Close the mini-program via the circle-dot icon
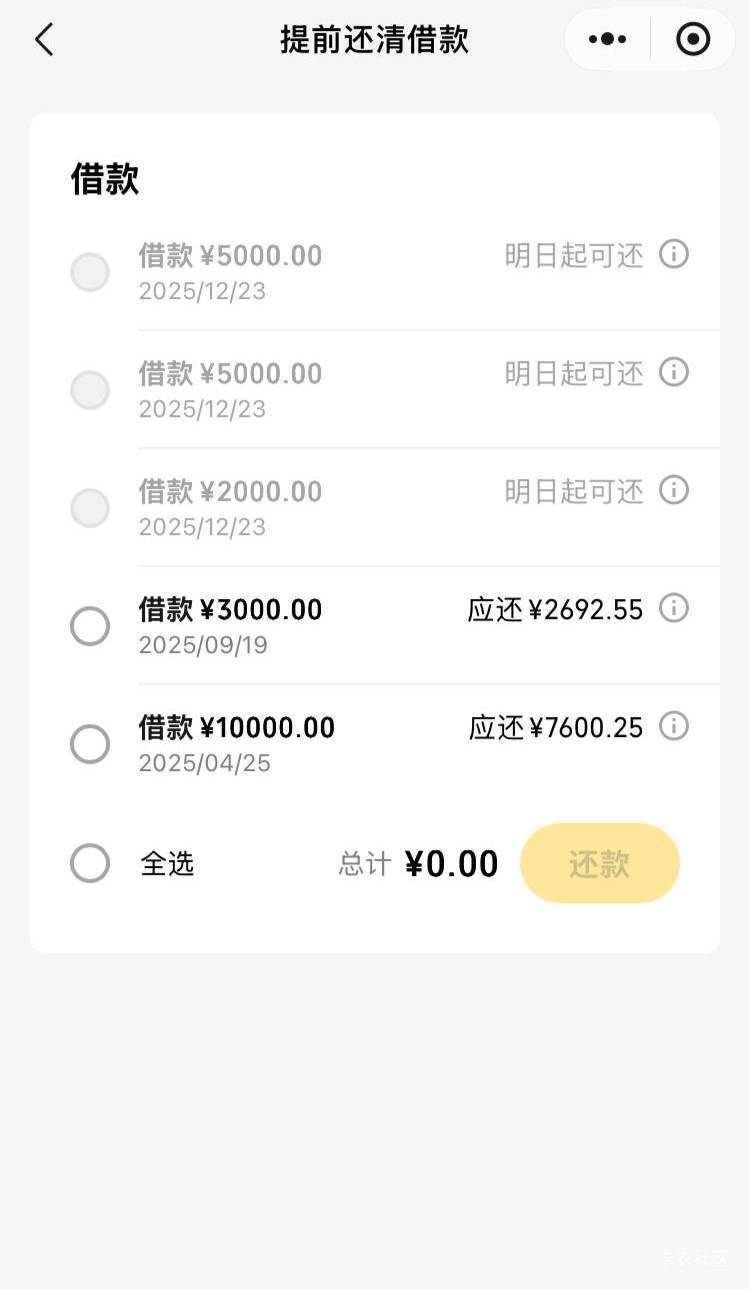Image resolution: width=750 pixels, height=1289 pixels. click(693, 40)
